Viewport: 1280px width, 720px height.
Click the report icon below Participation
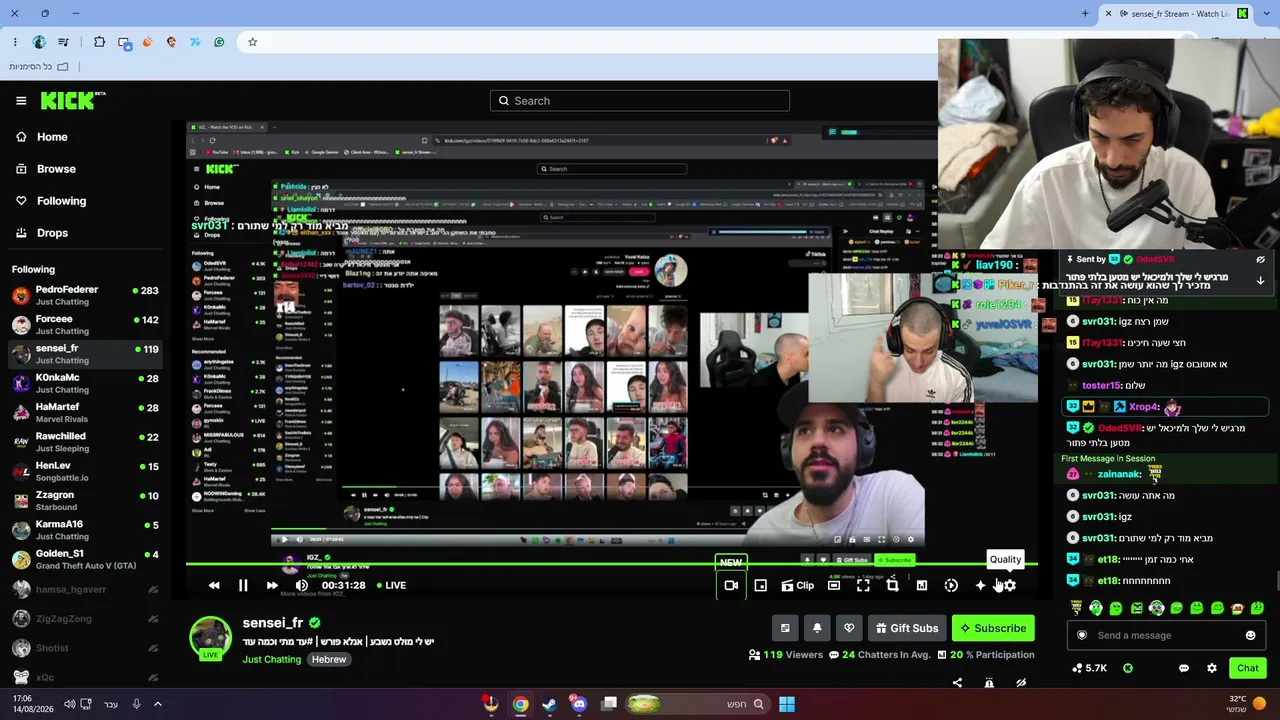click(989, 683)
